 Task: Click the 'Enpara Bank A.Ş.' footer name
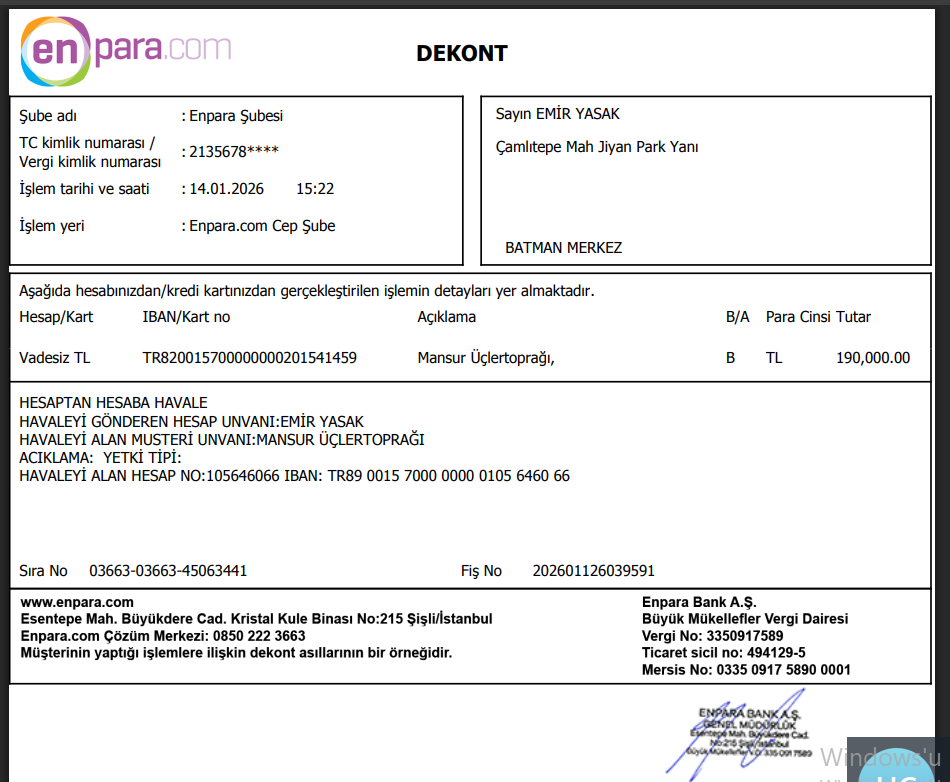point(699,602)
